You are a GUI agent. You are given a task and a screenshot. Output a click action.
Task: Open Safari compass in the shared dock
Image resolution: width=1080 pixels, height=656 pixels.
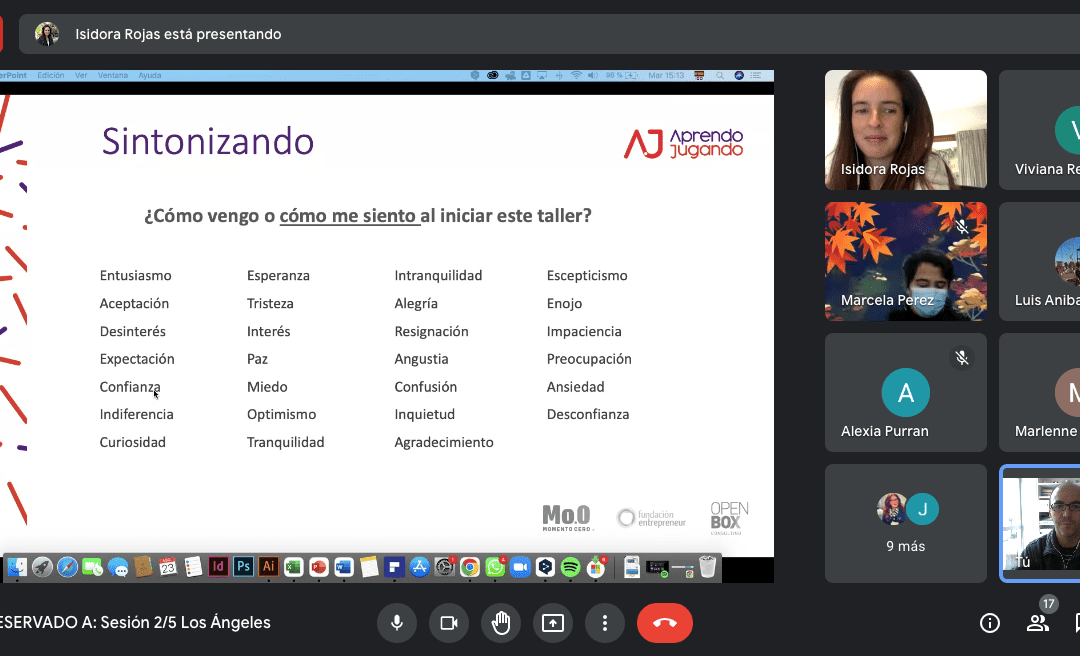pyautogui.click(x=68, y=567)
